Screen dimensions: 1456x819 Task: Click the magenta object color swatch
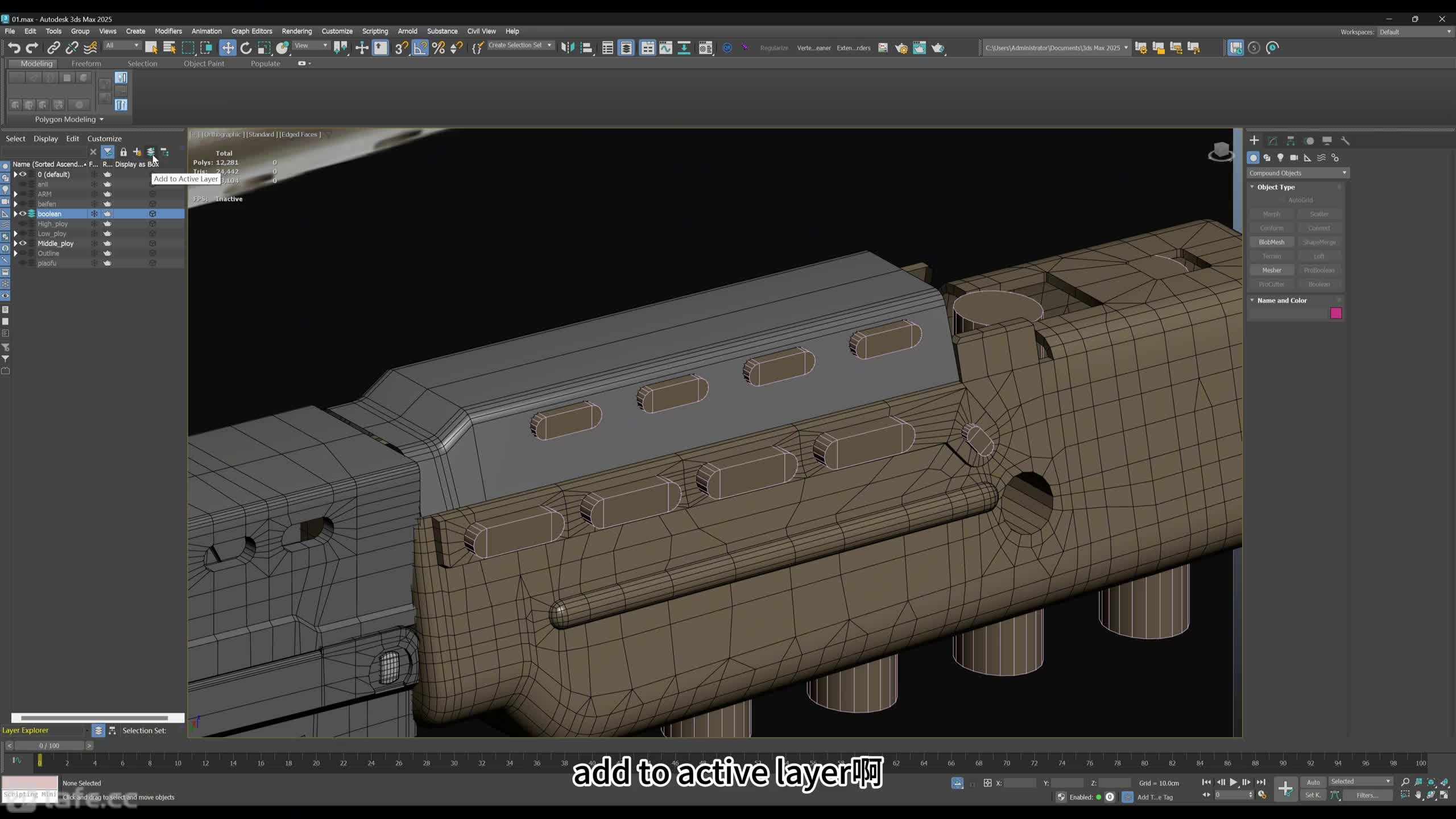tap(1336, 313)
